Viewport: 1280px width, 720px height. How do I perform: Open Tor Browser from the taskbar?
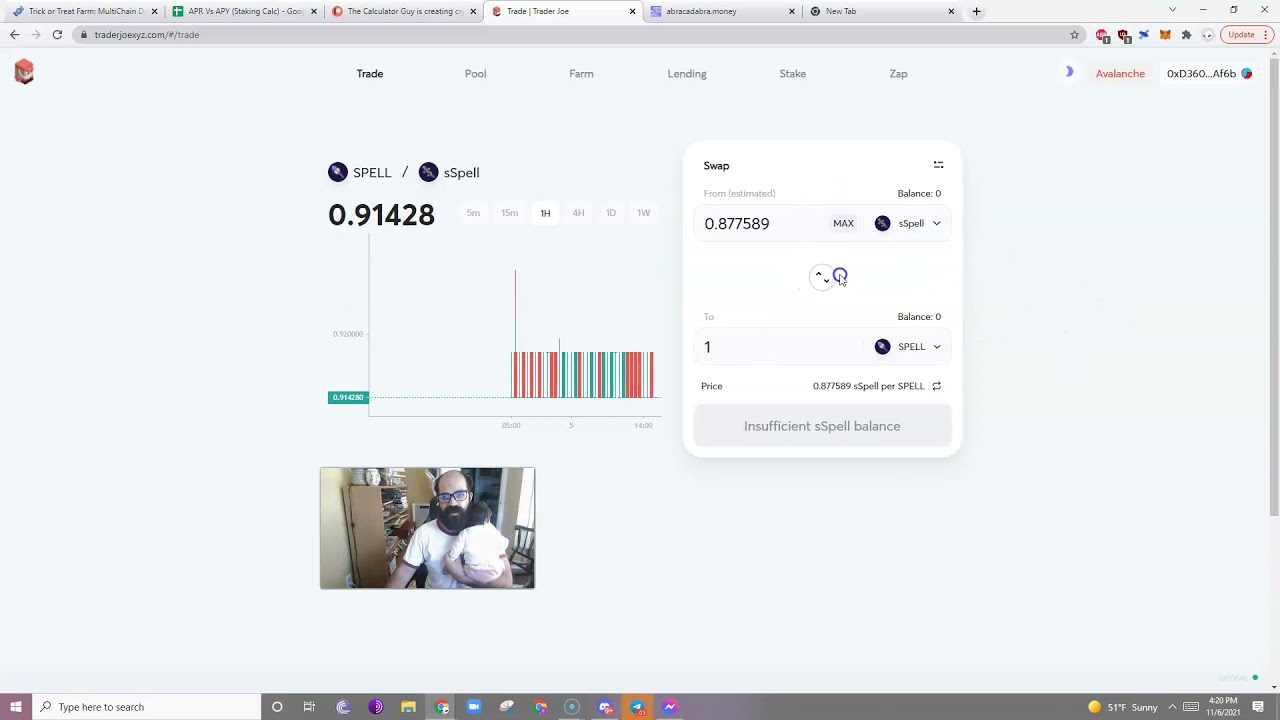point(376,707)
